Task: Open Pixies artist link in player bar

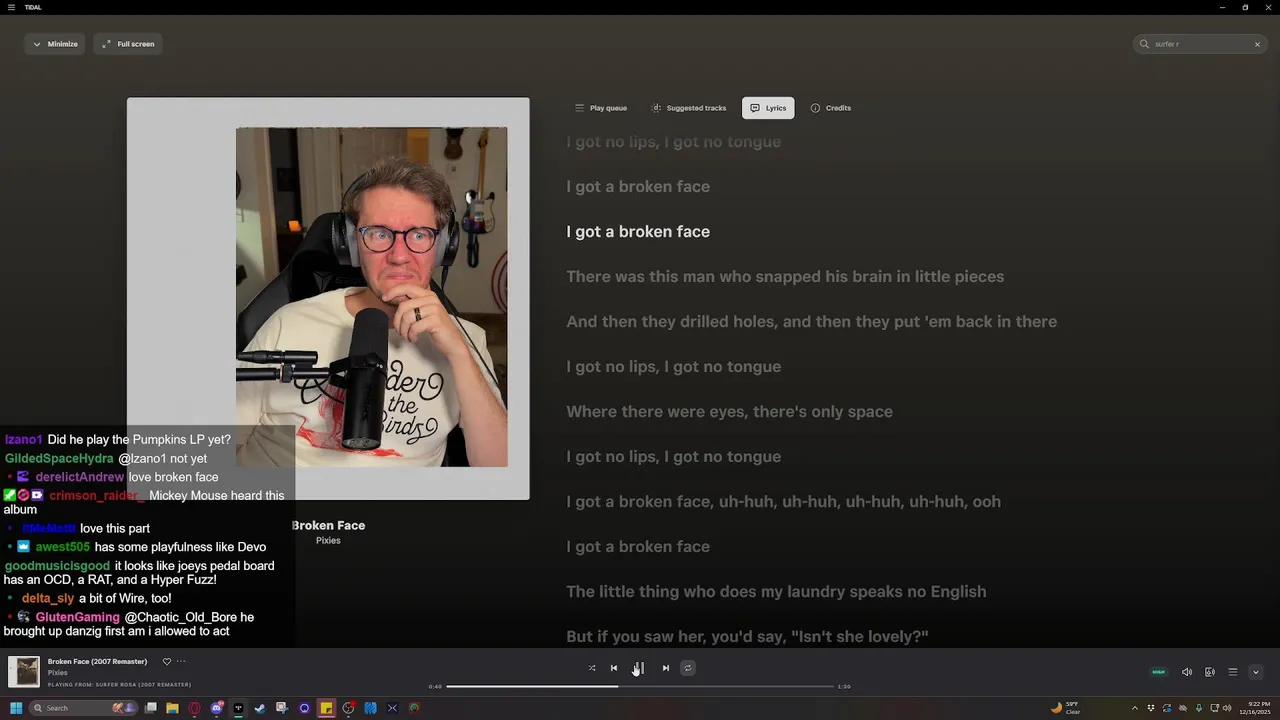Action: [x=58, y=673]
